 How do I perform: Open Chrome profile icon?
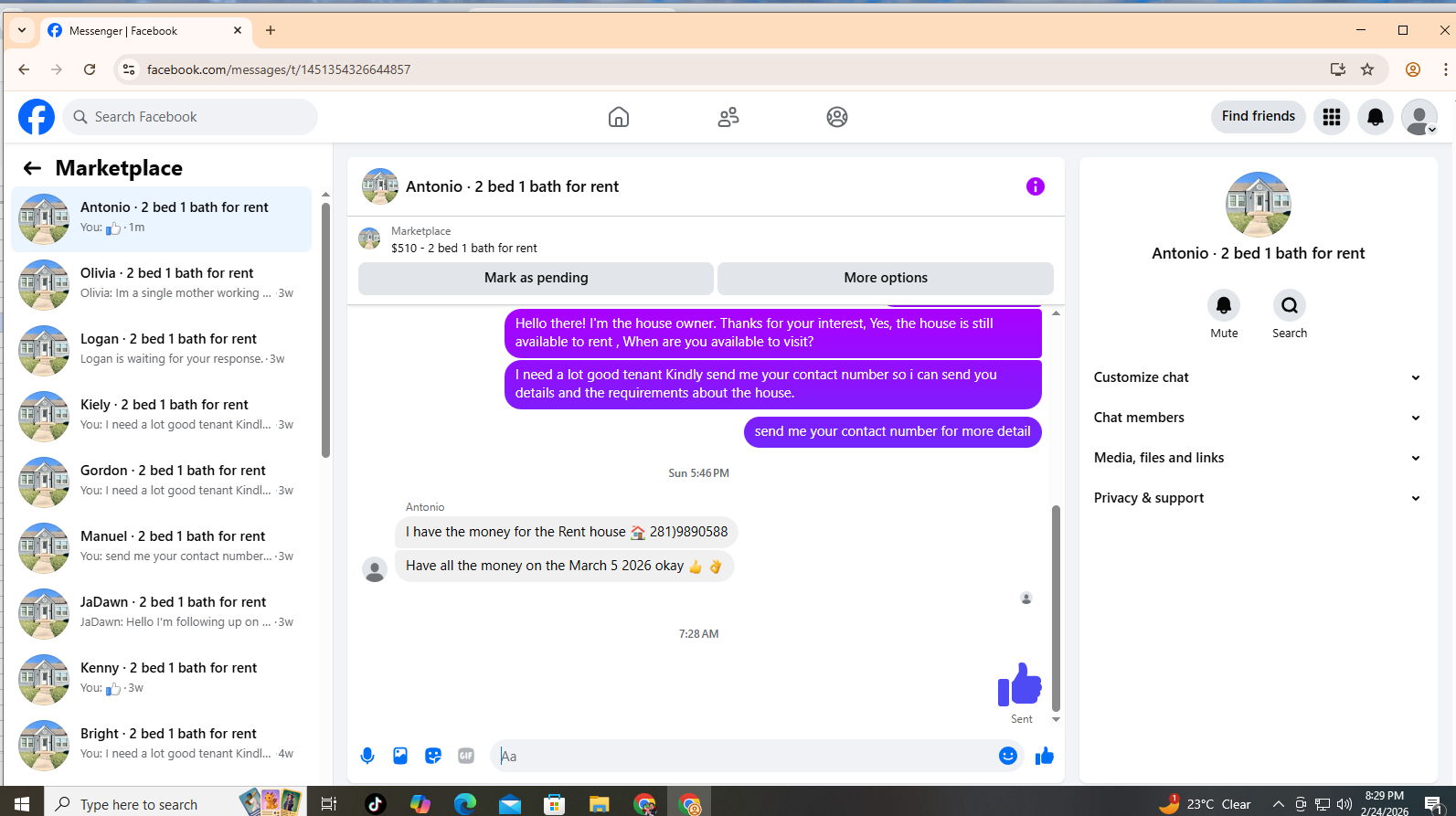coord(1413,69)
